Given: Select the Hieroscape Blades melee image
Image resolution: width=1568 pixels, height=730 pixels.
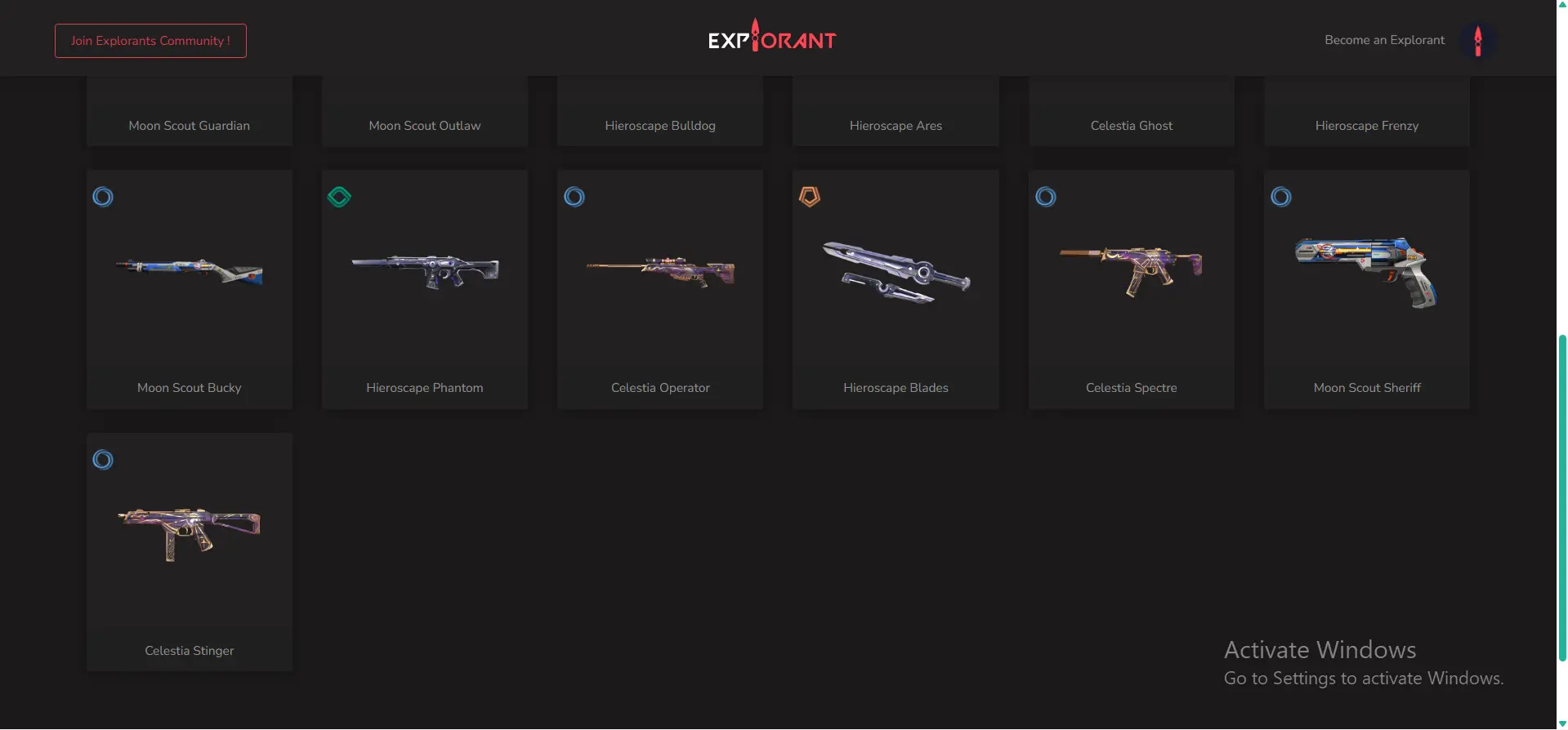Looking at the screenshot, I should (896, 272).
